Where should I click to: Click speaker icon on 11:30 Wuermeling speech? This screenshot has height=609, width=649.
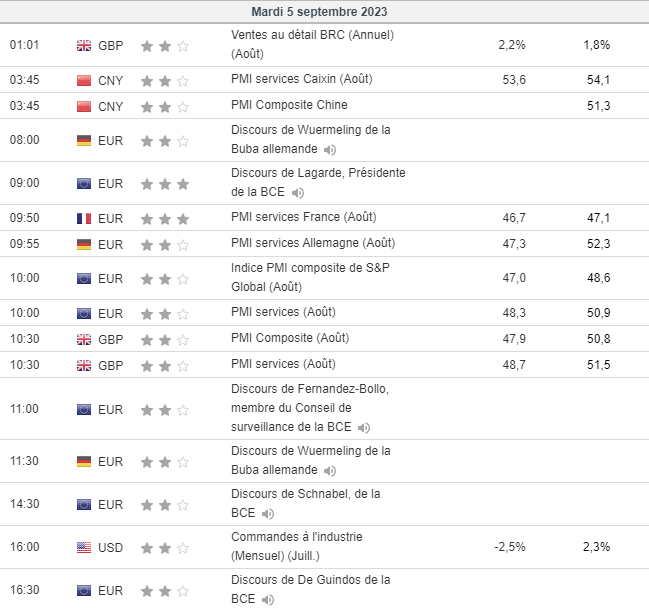[x=329, y=471]
